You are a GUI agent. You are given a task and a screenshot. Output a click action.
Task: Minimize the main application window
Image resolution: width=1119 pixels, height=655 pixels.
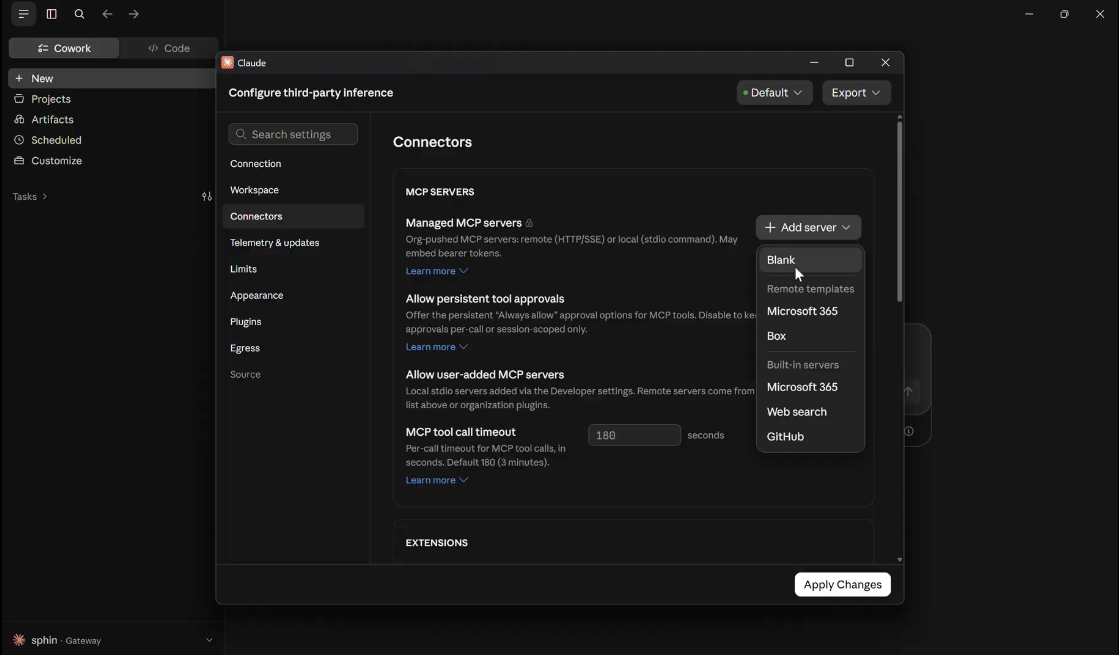[x=1029, y=14]
